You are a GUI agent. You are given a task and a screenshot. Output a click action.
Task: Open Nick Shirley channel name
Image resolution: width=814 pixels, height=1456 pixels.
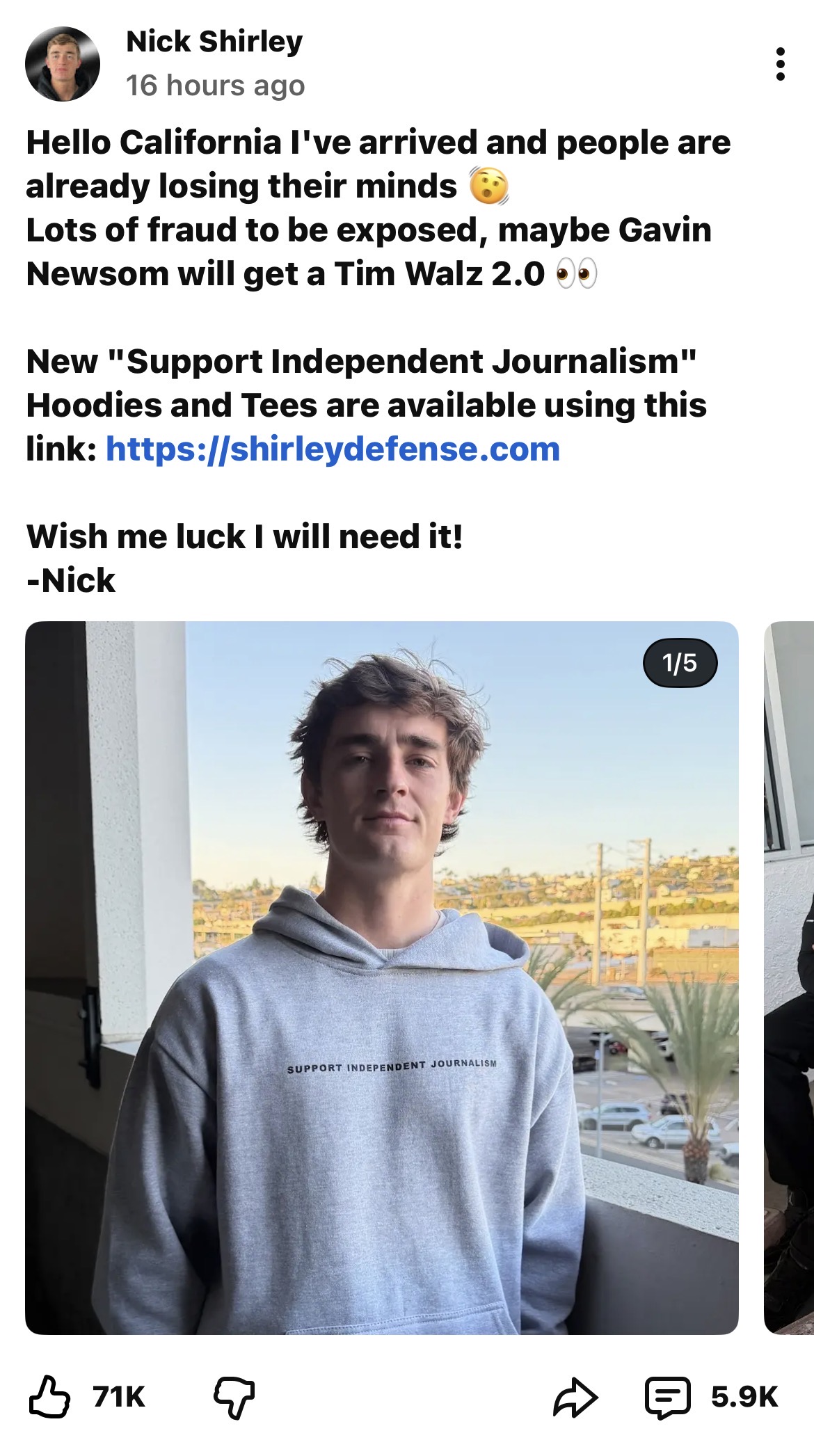(x=214, y=42)
